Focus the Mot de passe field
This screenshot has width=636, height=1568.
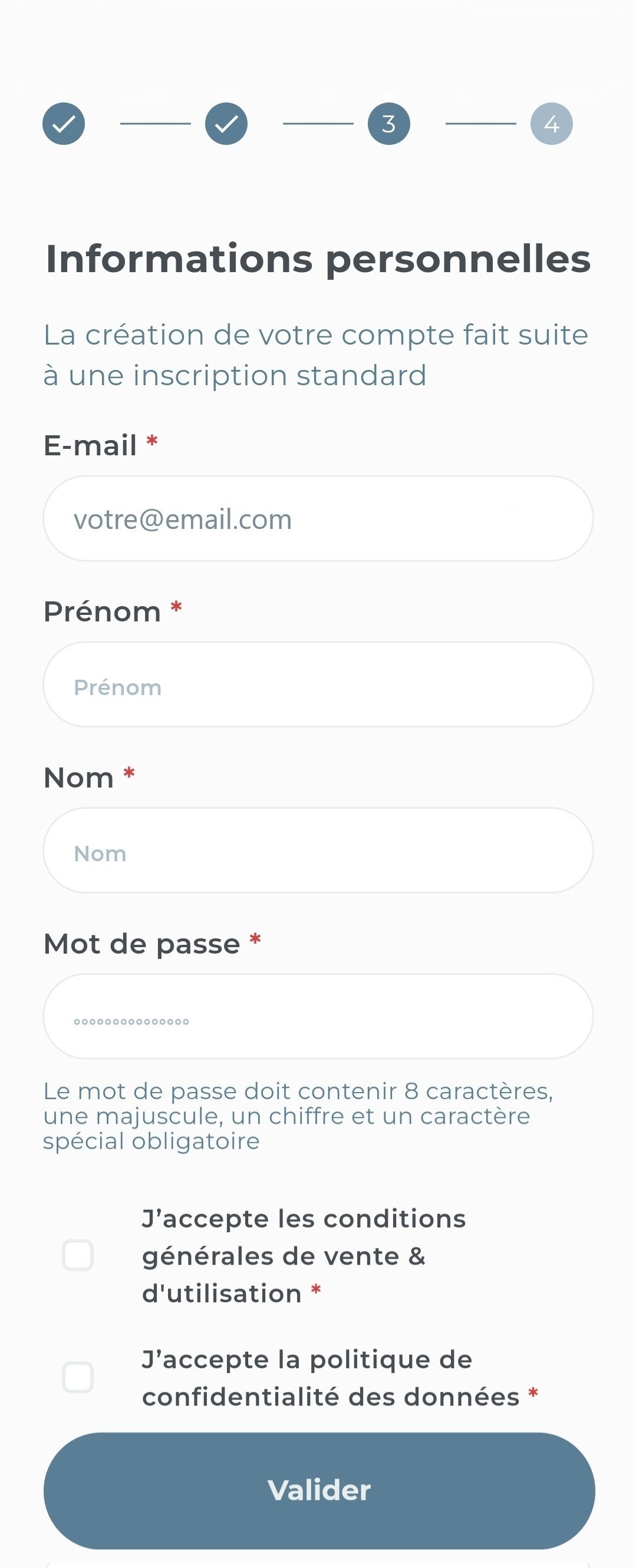pos(318,1017)
